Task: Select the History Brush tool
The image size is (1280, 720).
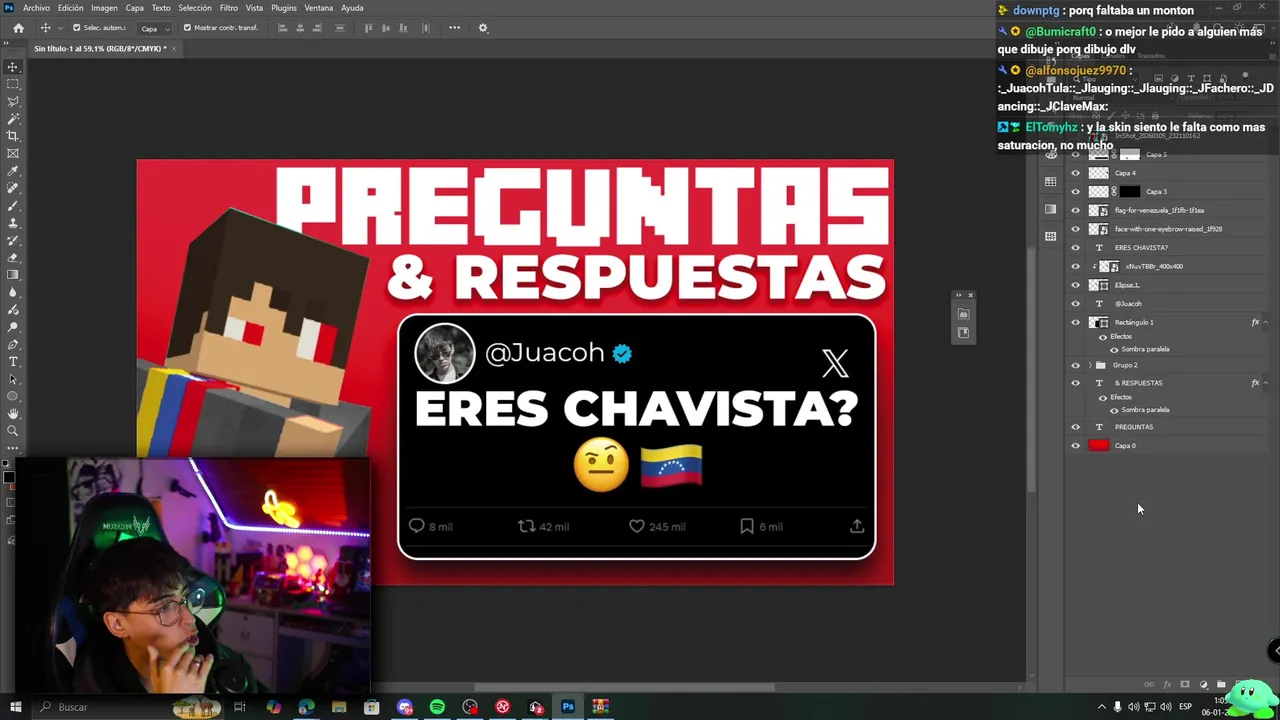Action: tap(13, 240)
